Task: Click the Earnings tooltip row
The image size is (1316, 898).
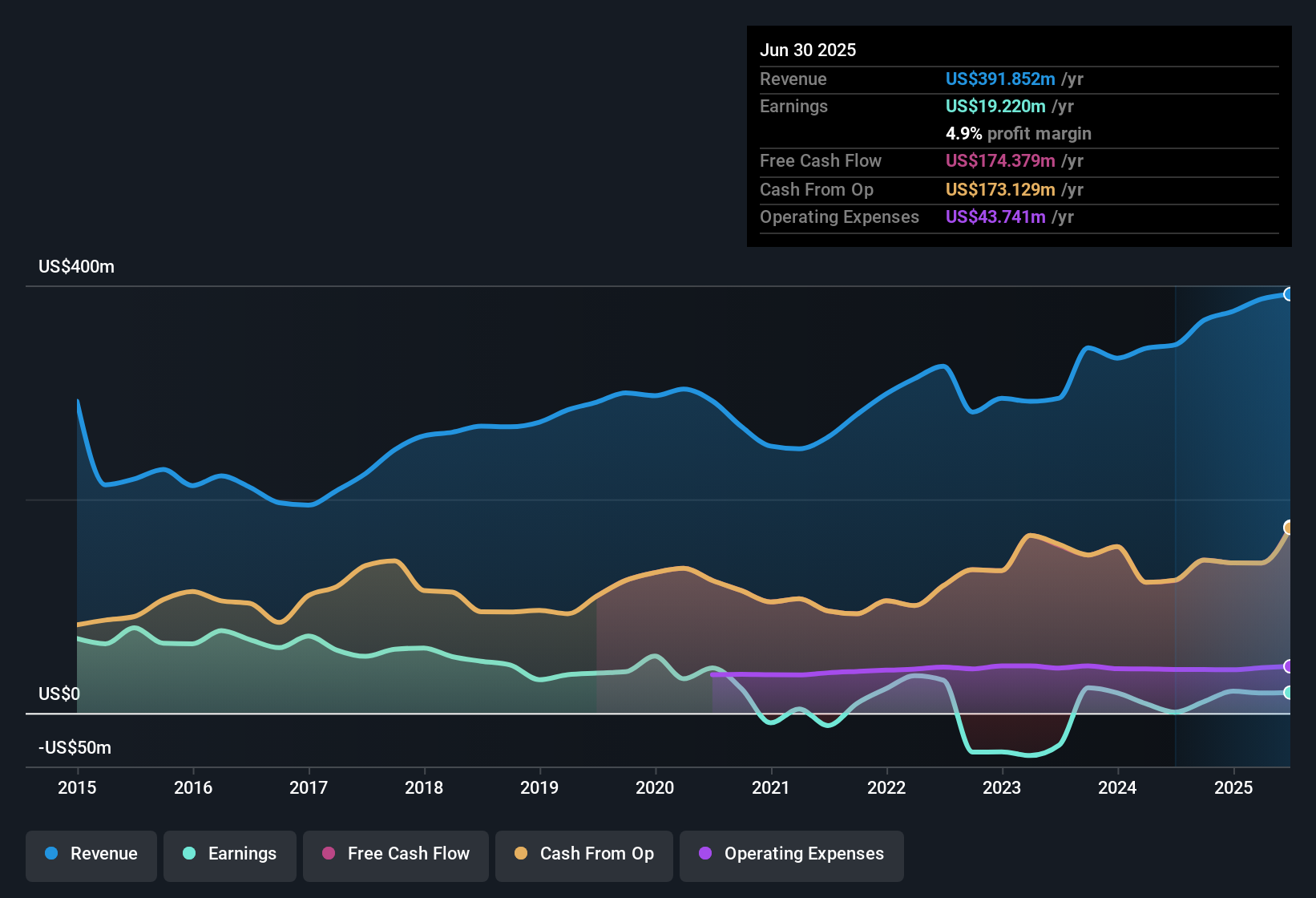Action: point(922,106)
